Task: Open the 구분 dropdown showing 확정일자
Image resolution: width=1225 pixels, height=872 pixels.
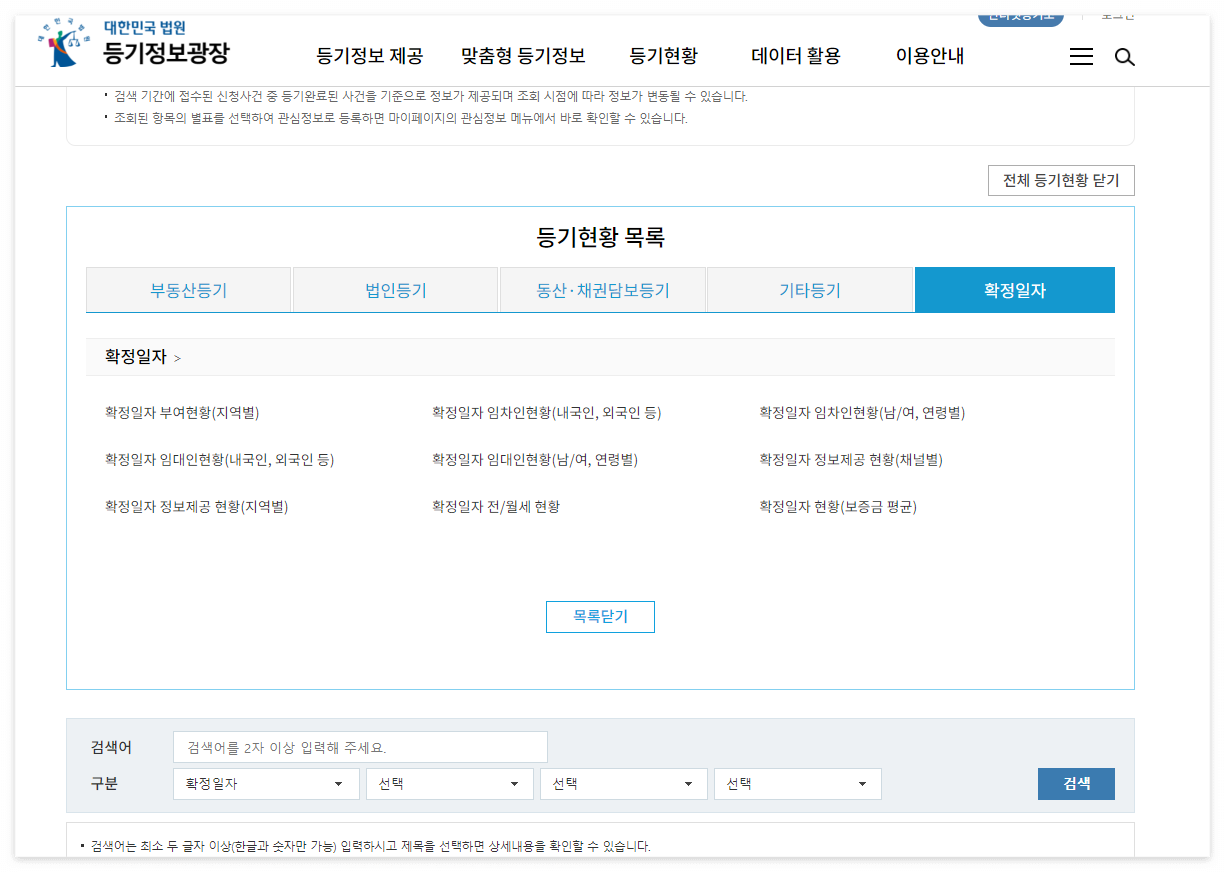Action: (x=265, y=784)
